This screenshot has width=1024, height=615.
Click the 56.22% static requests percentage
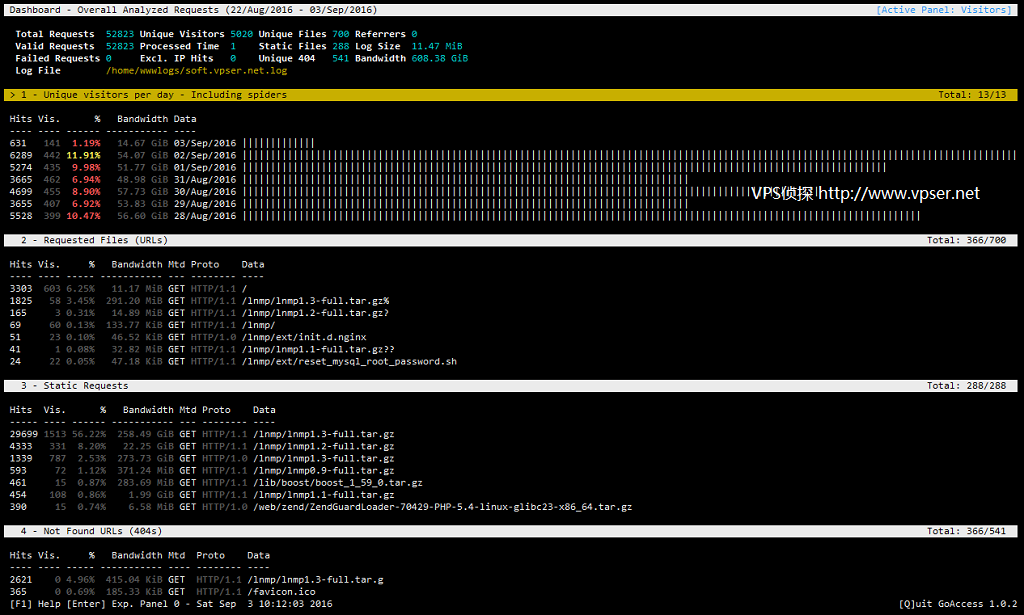[89, 434]
